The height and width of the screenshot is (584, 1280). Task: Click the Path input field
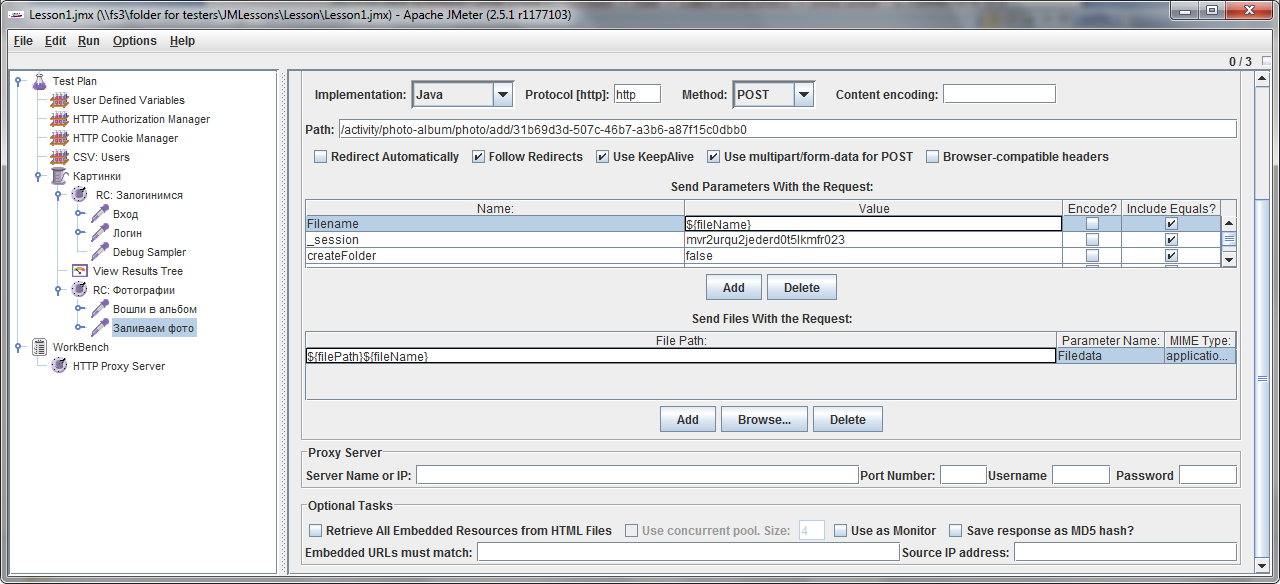point(787,129)
